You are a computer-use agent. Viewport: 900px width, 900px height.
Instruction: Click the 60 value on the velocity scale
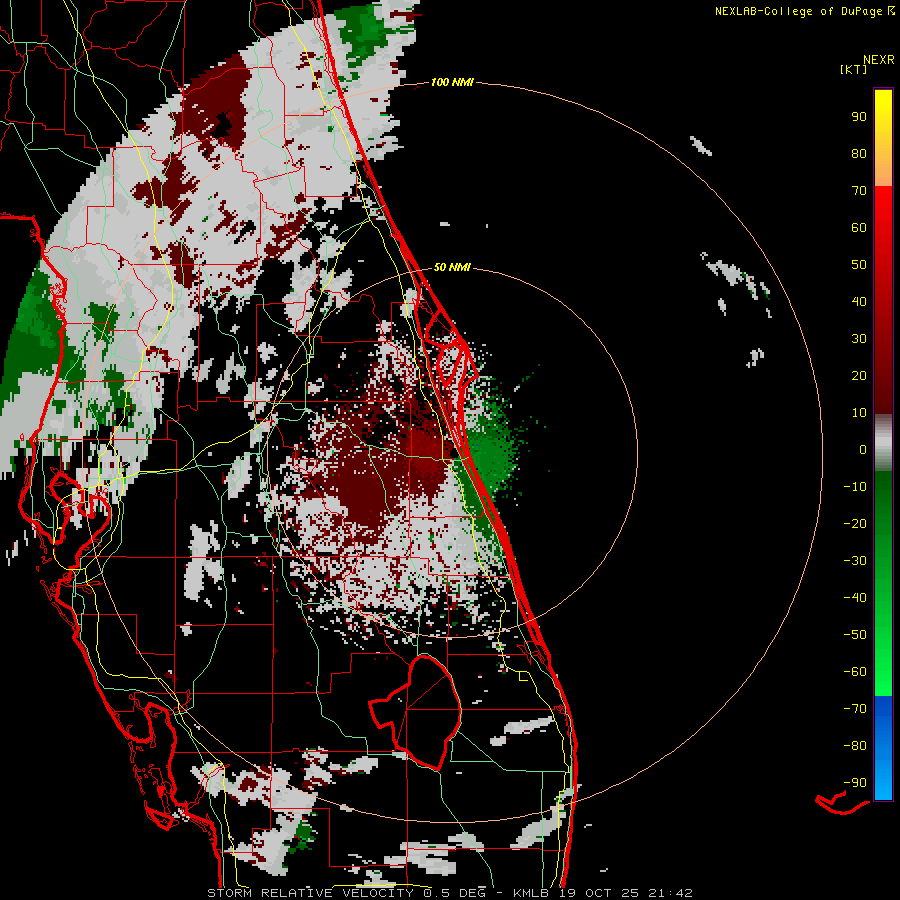tap(859, 228)
